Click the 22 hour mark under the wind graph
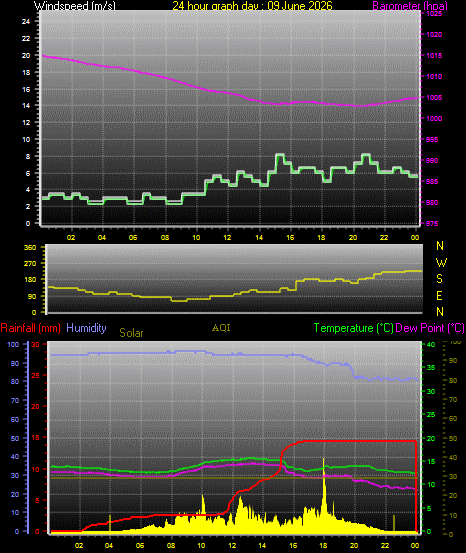 point(384,237)
